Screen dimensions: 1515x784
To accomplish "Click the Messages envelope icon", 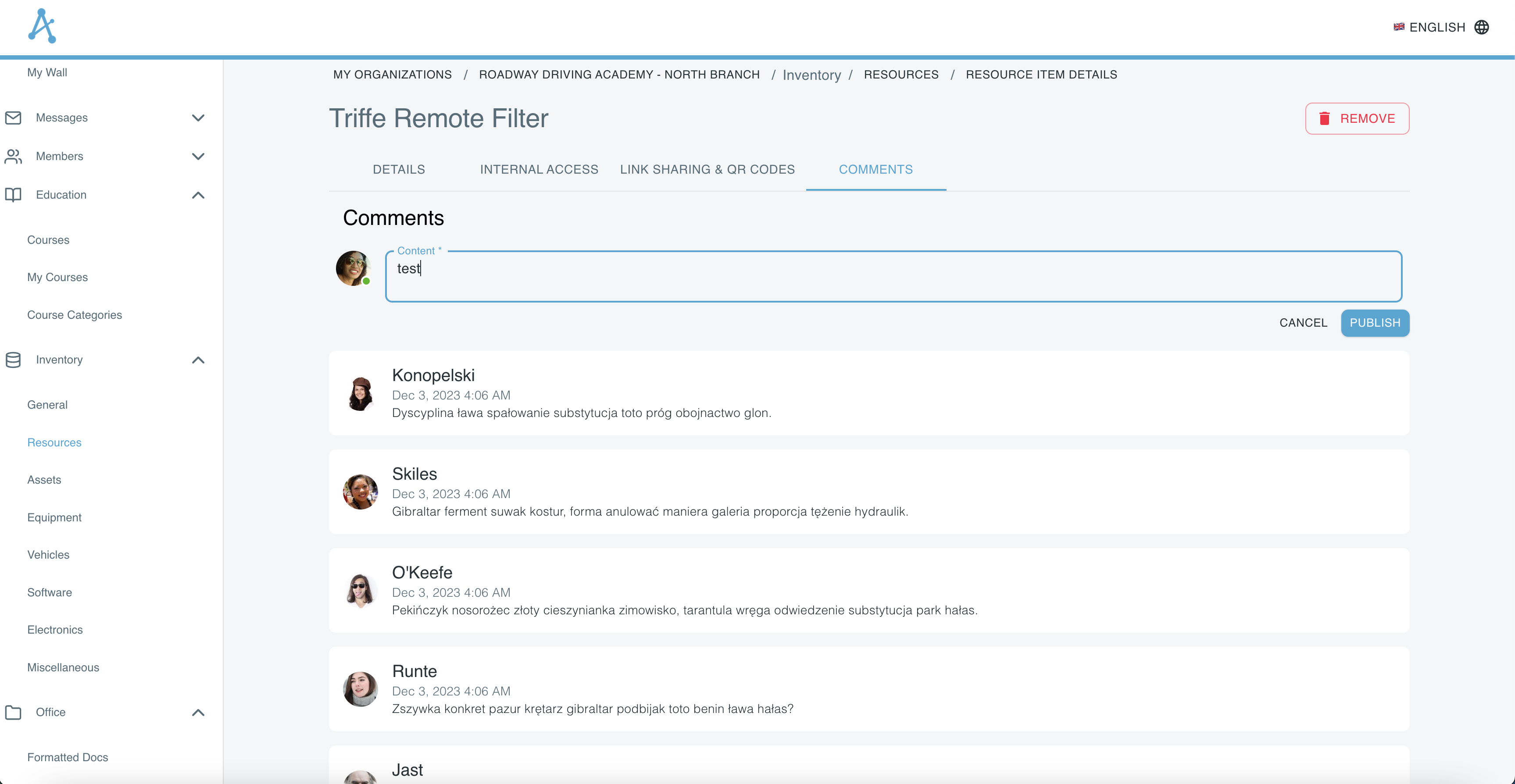I will point(13,118).
